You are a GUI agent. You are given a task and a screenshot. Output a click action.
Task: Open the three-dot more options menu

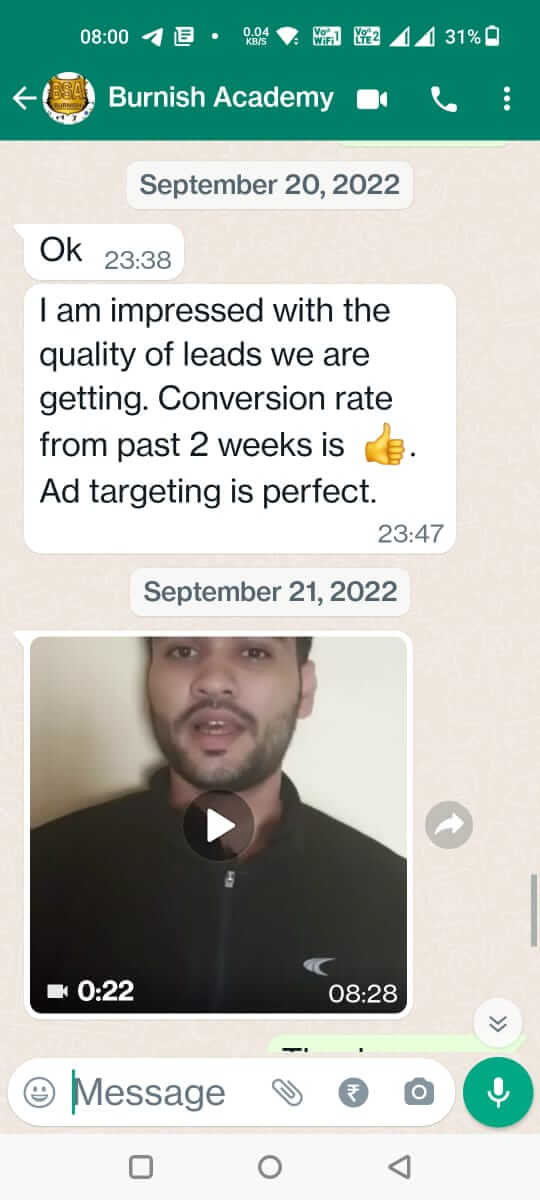(x=507, y=98)
